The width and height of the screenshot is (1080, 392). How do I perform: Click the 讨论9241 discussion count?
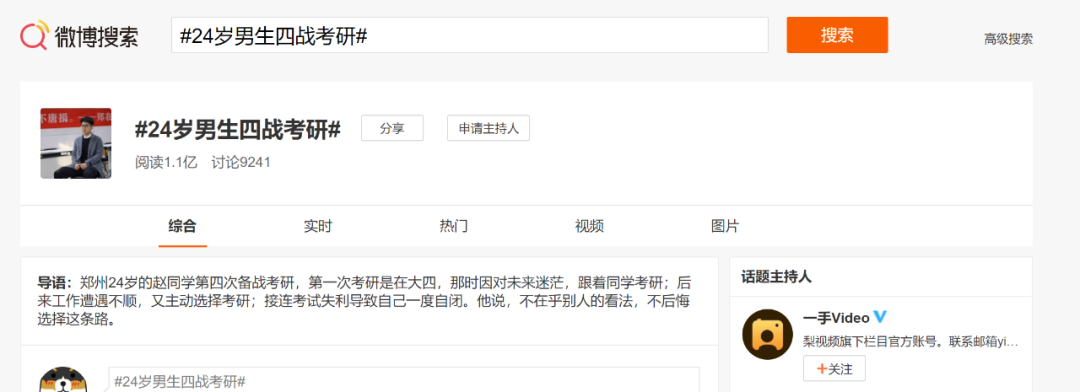pyautogui.click(x=241, y=162)
